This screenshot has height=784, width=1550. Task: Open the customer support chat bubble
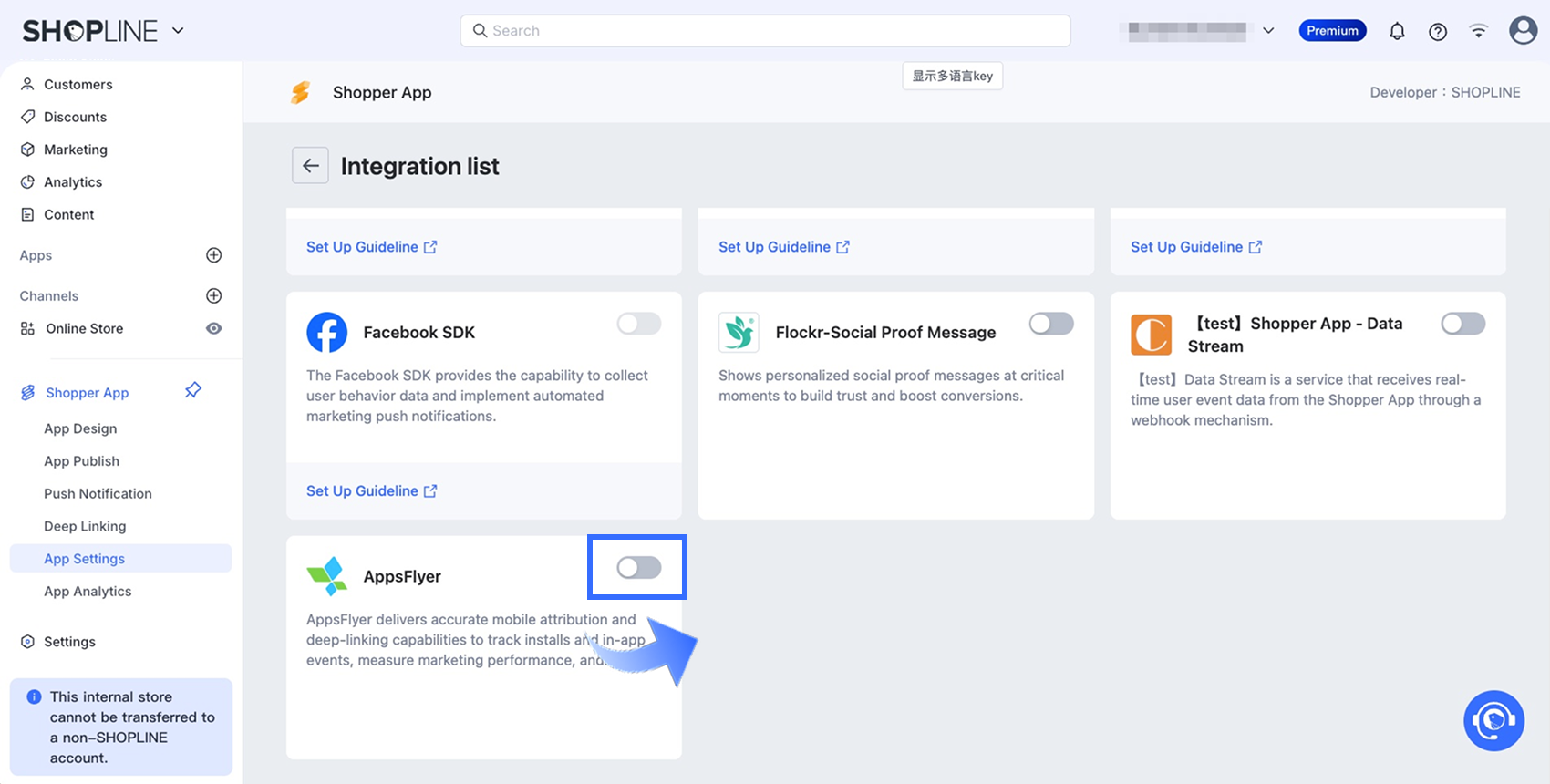tap(1493, 721)
